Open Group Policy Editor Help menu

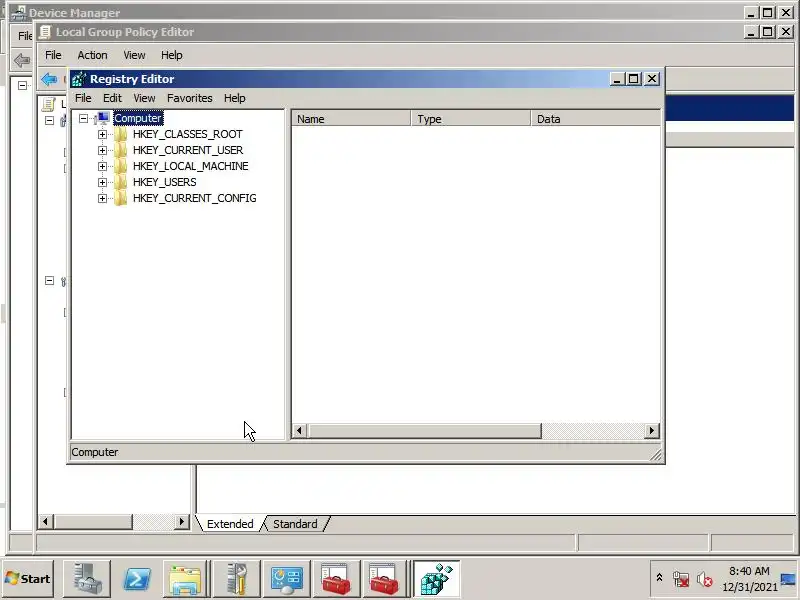pyautogui.click(x=171, y=55)
